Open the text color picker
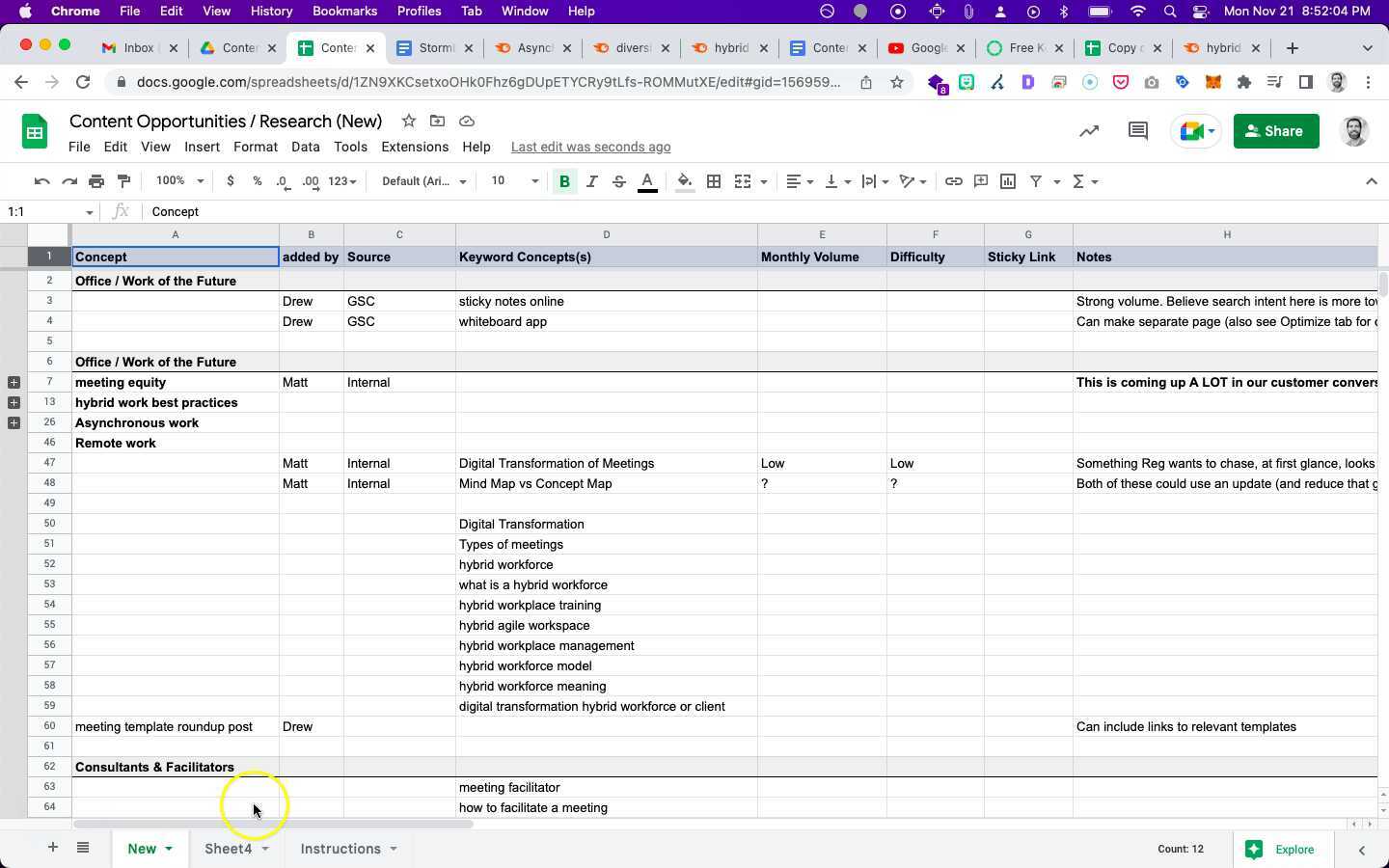 coord(647,181)
